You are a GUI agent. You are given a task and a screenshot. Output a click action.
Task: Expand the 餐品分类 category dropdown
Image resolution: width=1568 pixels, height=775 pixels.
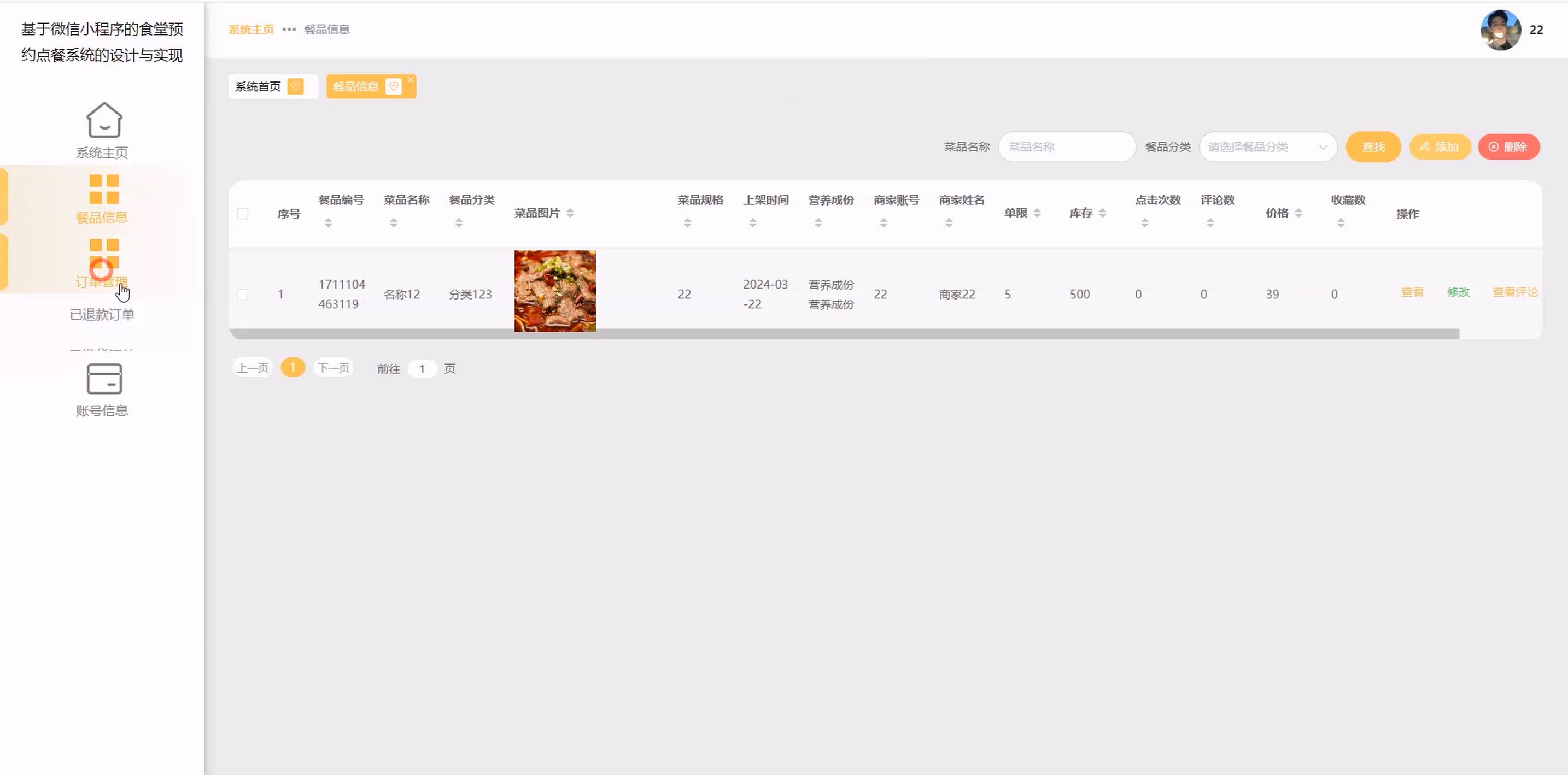pyautogui.click(x=1267, y=147)
